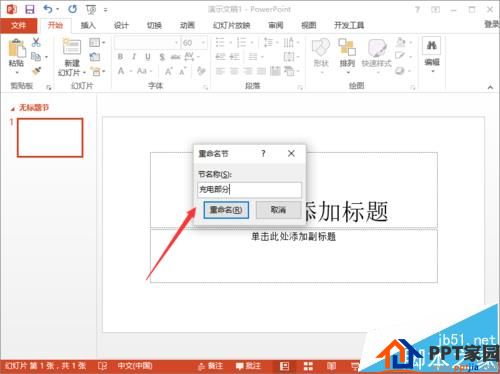The image size is (500, 374).
Task: Switch to the Design tab
Action: click(x=121, y=25)
